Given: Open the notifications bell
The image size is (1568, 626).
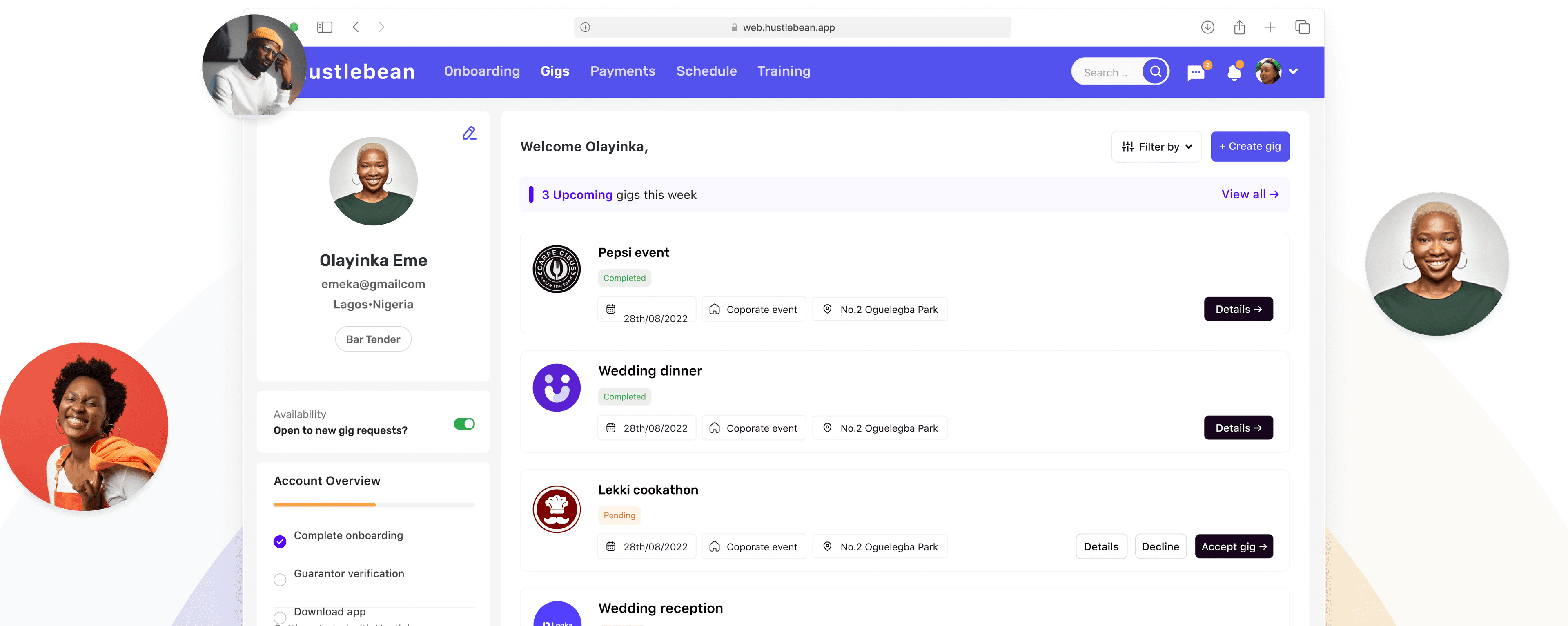Looking at the screenshot, I should [x=1234, y=72].
